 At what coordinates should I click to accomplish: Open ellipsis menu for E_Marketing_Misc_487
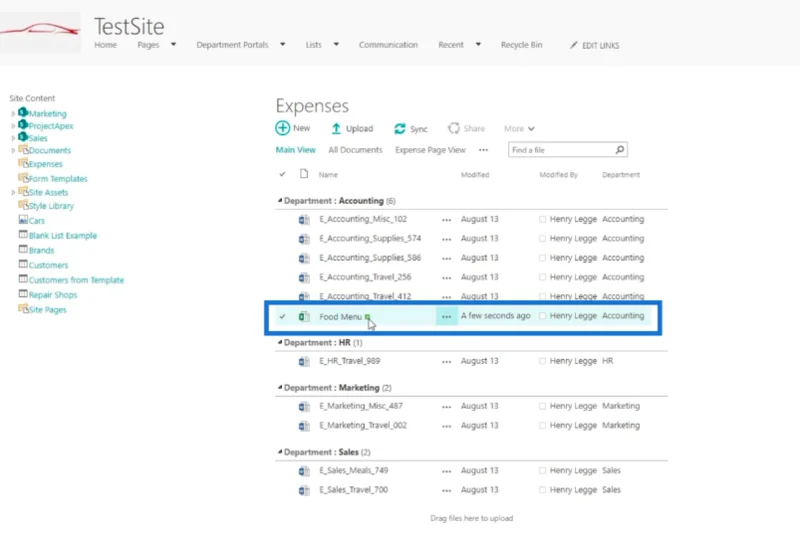pos(446,407)
